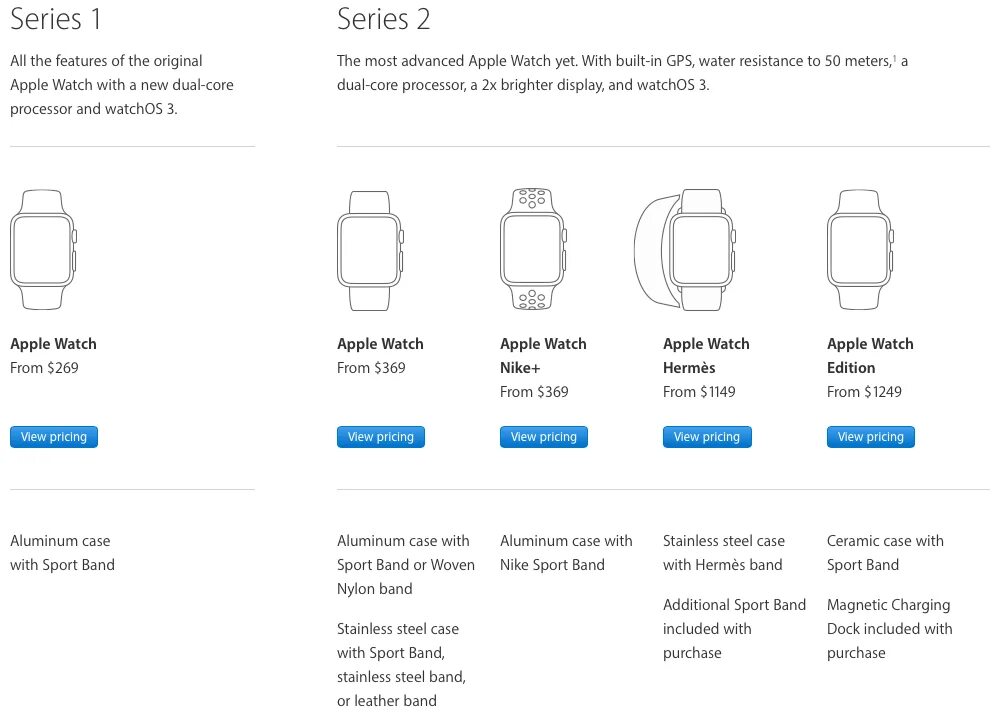View pricing for Apple Watch Hermès

click(x=707, y=437)
